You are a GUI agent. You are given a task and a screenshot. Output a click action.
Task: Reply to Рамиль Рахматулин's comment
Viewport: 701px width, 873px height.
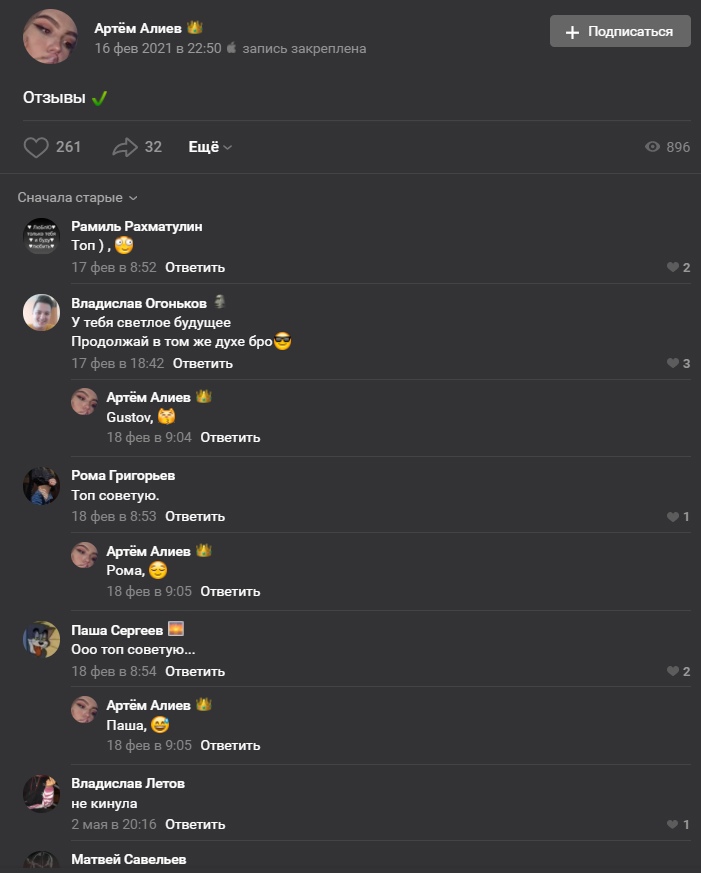[x=195, y=268]
